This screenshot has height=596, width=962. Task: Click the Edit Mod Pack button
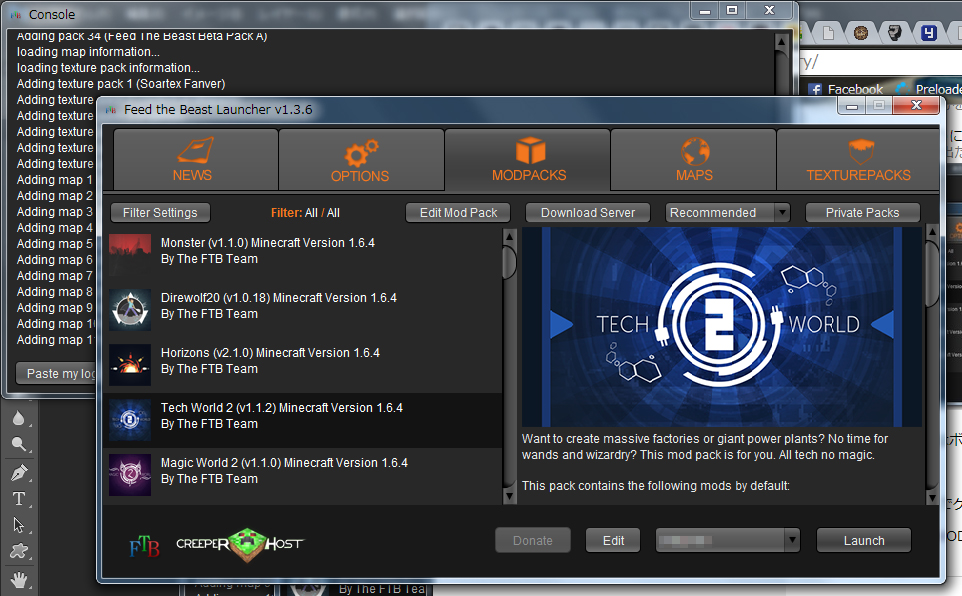click(458, 213)
